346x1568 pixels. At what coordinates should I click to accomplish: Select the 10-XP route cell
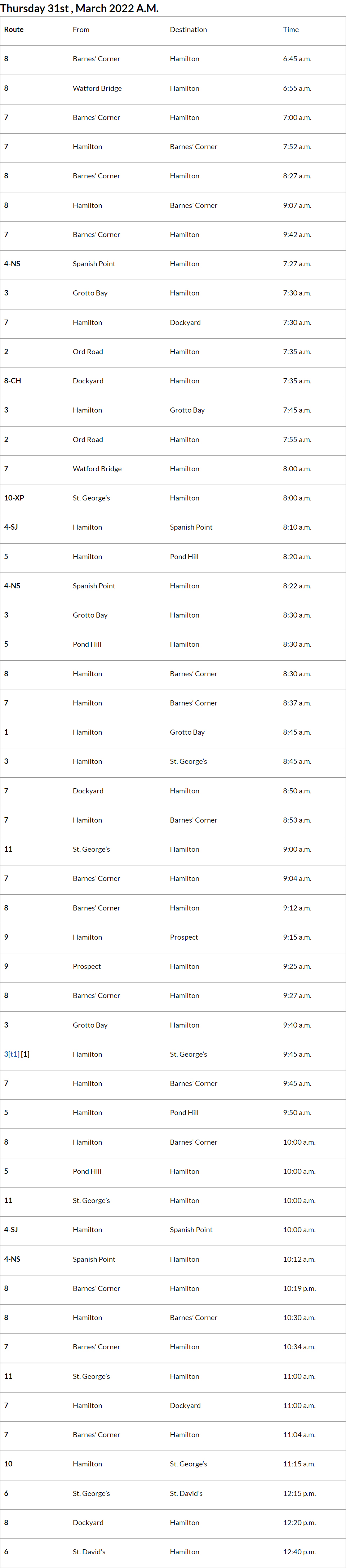14,498
